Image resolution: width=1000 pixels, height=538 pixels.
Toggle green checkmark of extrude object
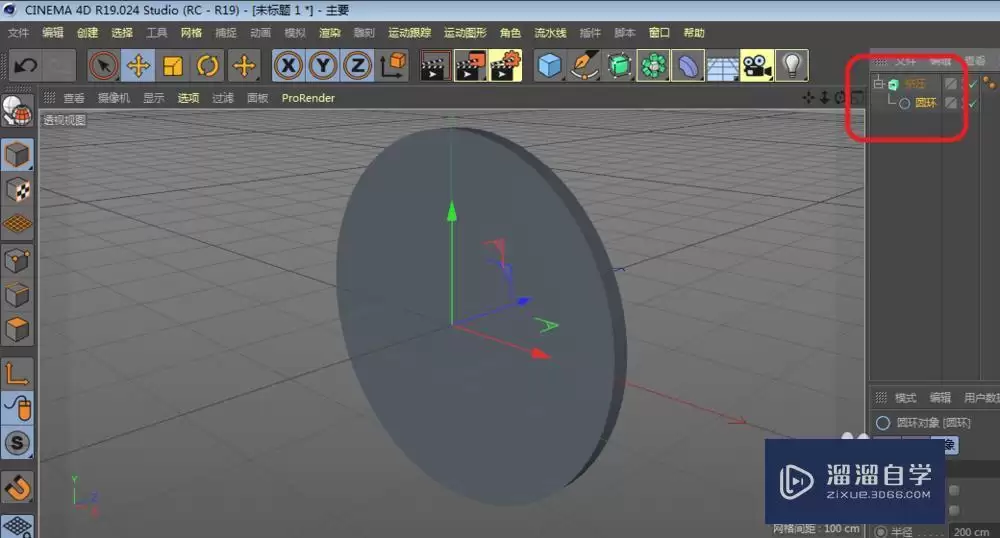tap(973, 84)
